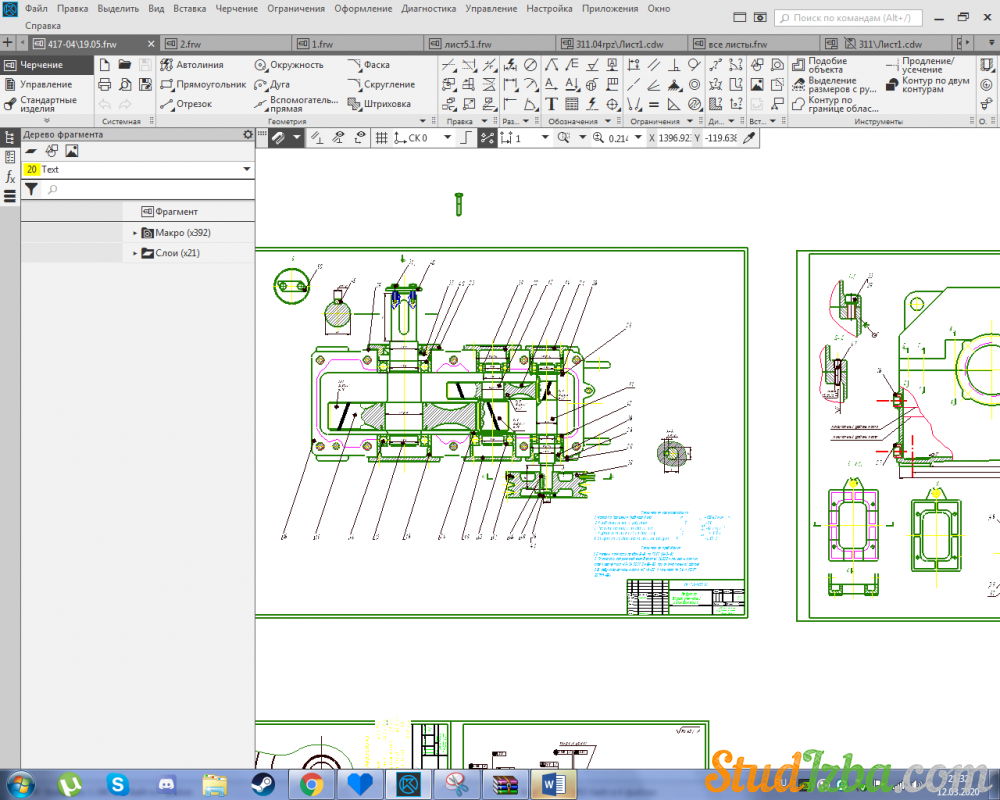Click the filter funnel icon in tree panel

coord(31,189)
